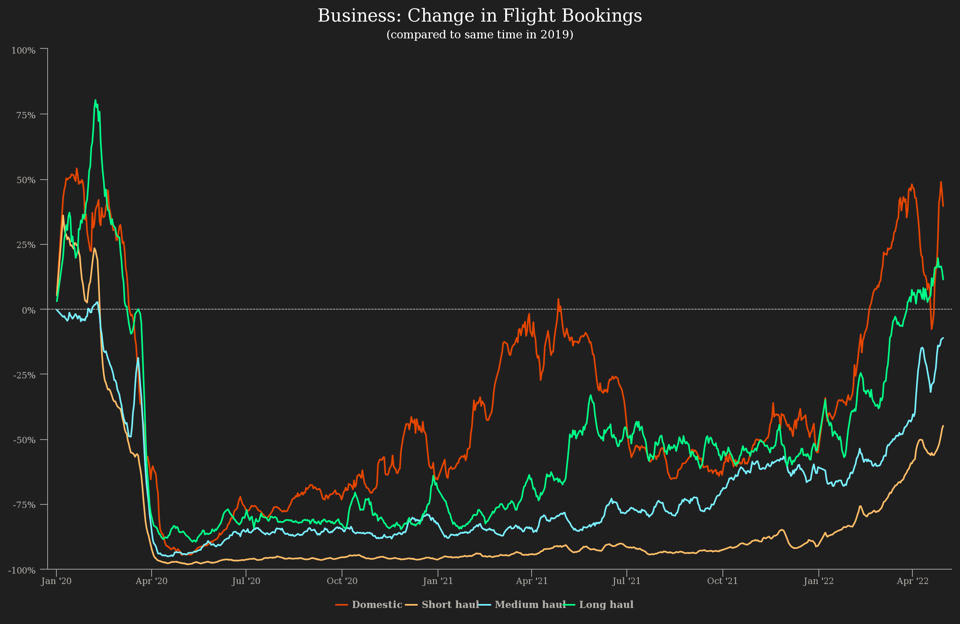Select the Apr '22 x-axis label

tap(912, 580)
